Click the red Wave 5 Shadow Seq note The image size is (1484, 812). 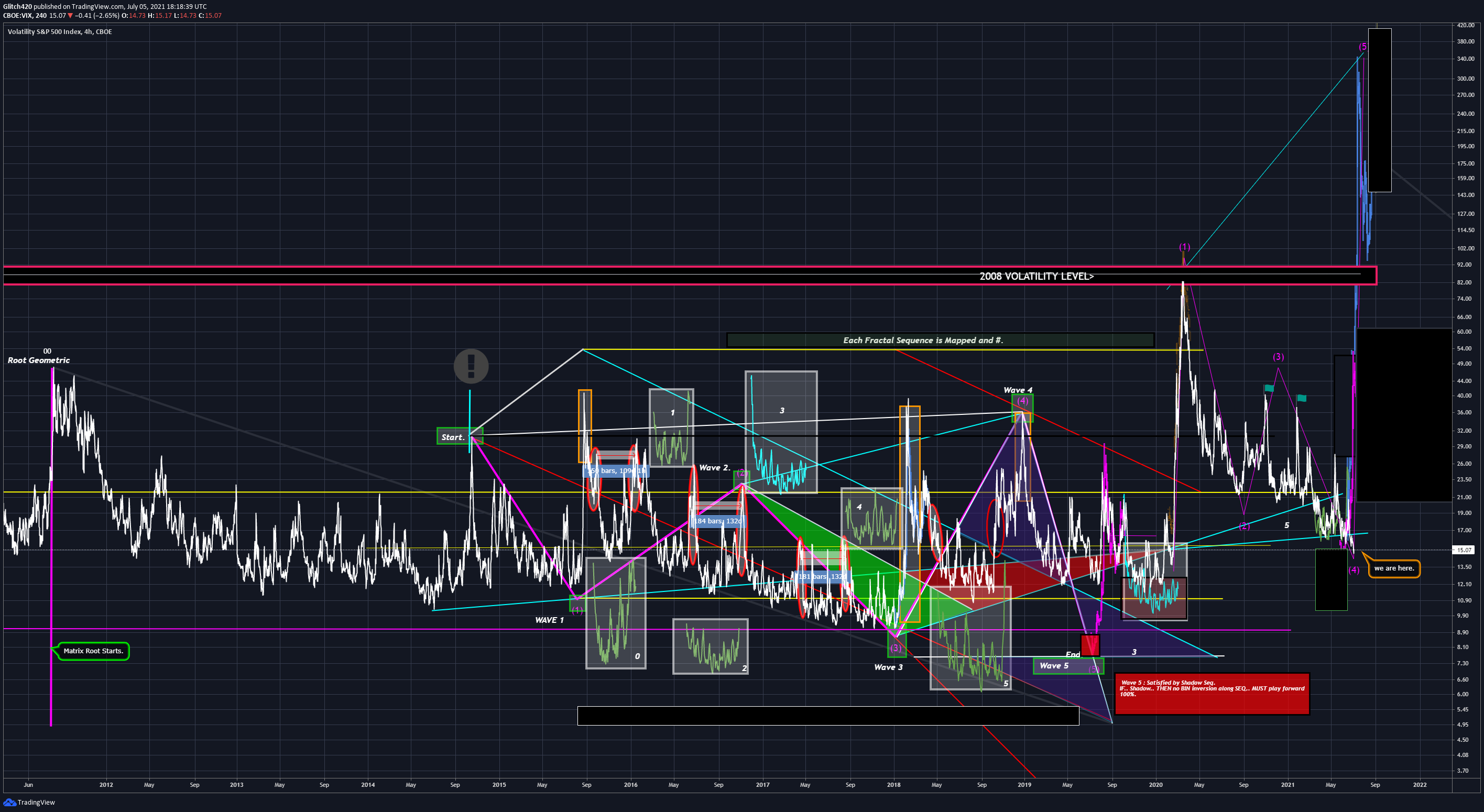pos(1212,694)
